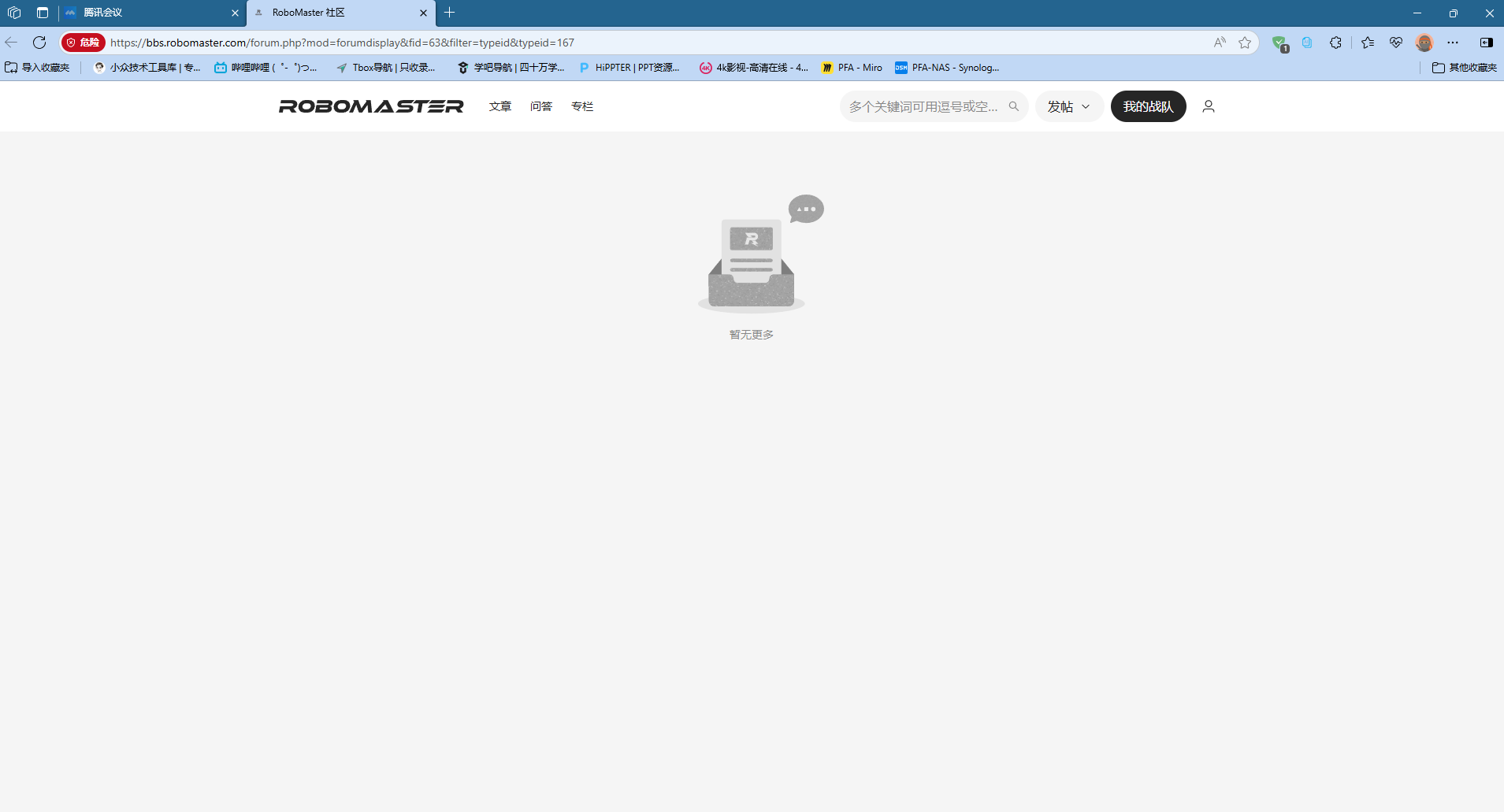This screenshot has width=1504, height=812.
Task: Open the read aloud icon
Action: pos(1220,43)
